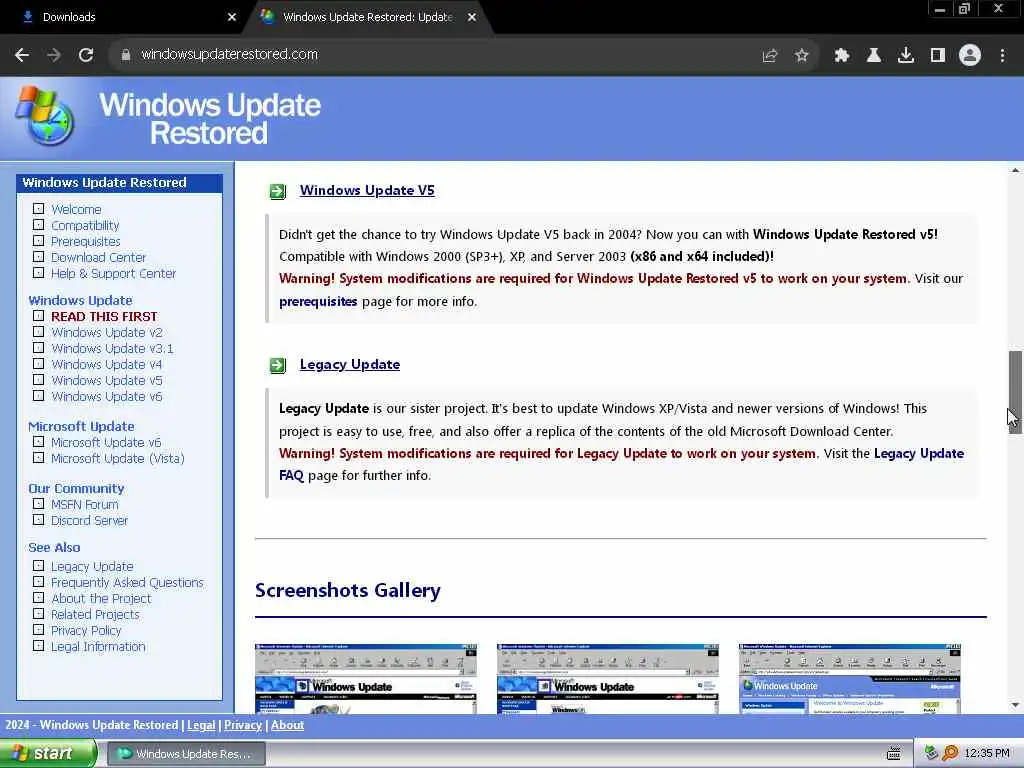1024x768 pixels.
Task: Open READ THIS FIRST link
Action: (104, 316)
